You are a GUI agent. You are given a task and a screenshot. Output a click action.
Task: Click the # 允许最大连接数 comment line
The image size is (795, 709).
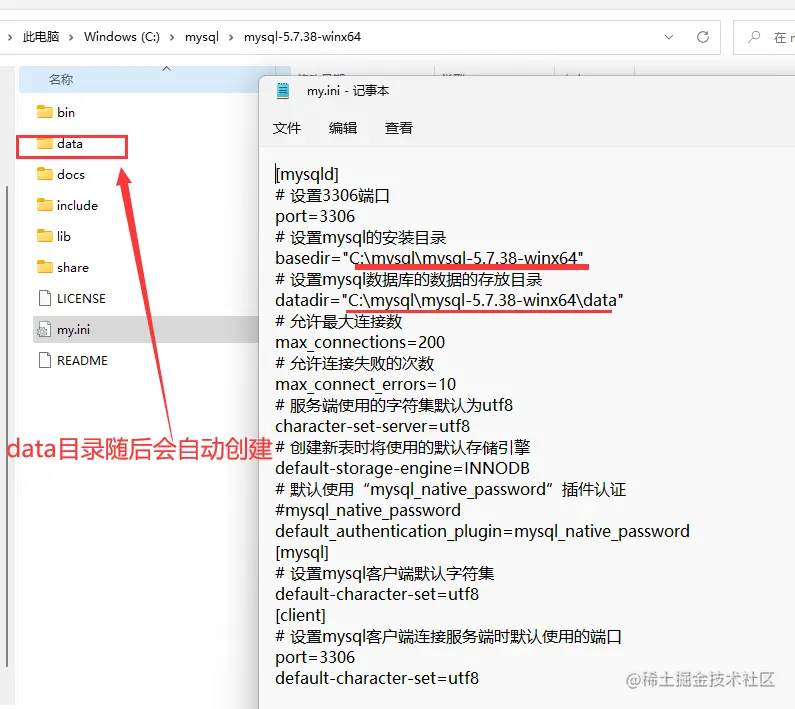(x=339, y=322)
